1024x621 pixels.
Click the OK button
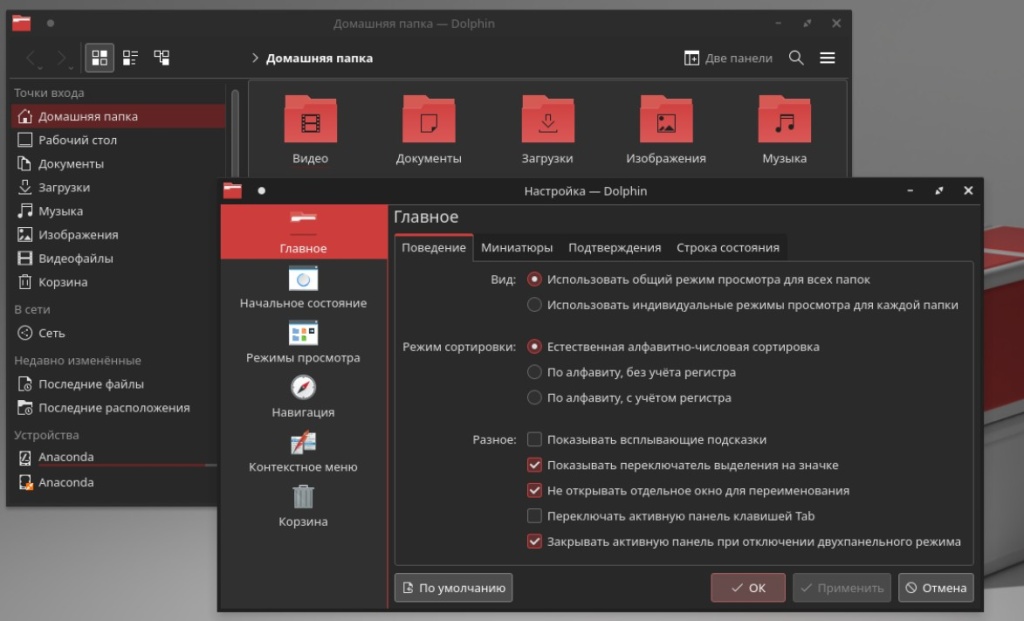pyautogui.click(x=748, y=588)
